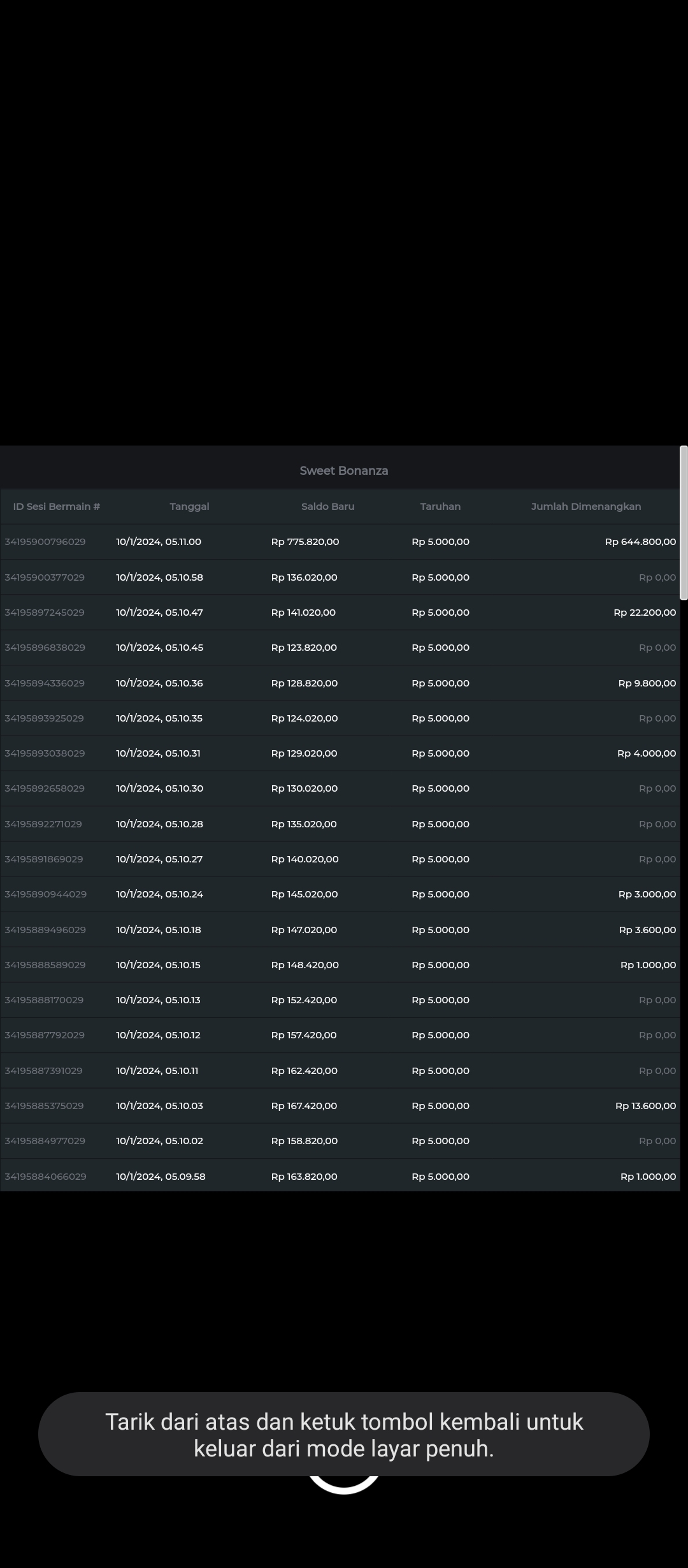Select the Jumlah Dimenangkan column header
Viewport: 688px width, 1568px height.
585,507
